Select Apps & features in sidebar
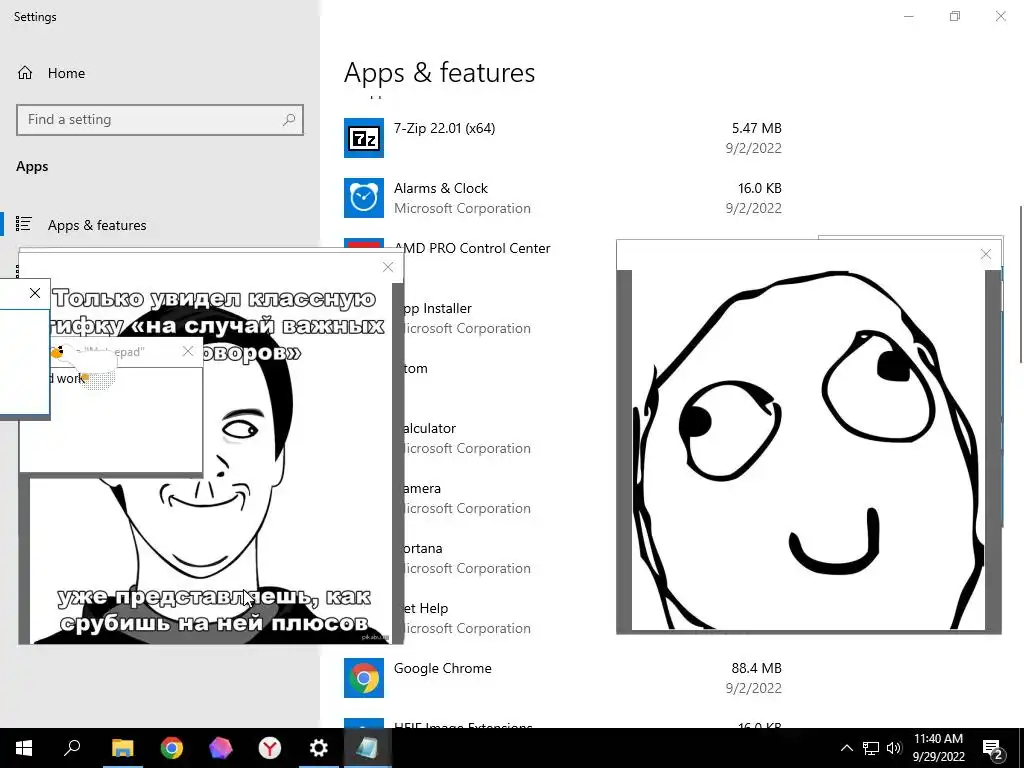Screen dimensions: 1024x768 97,225
